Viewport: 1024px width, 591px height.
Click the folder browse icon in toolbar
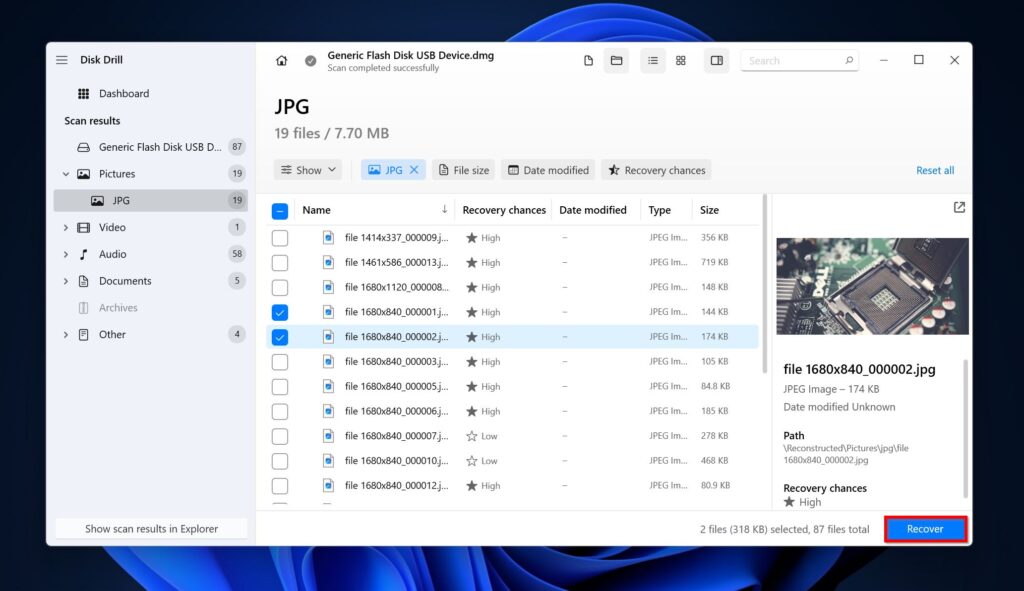[x=617, y=60]
